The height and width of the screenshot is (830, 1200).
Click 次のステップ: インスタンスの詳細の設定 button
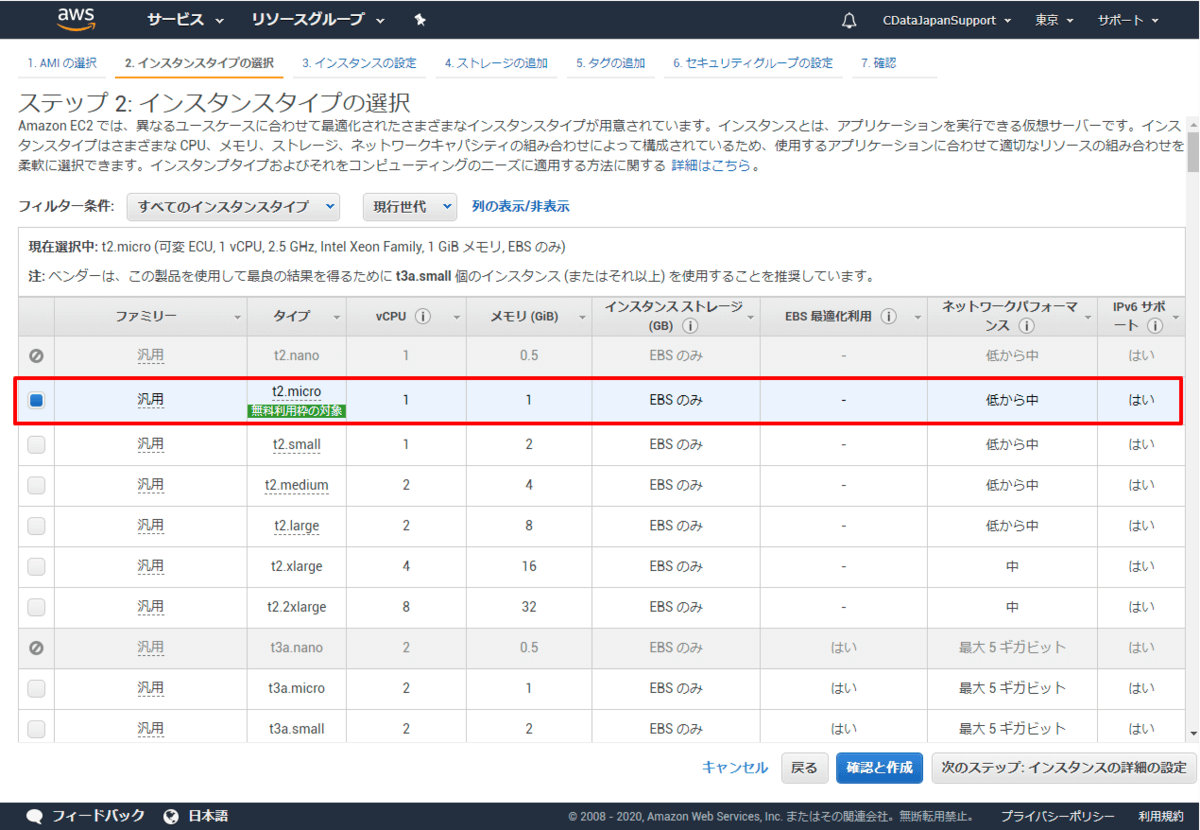(1063, 768)
